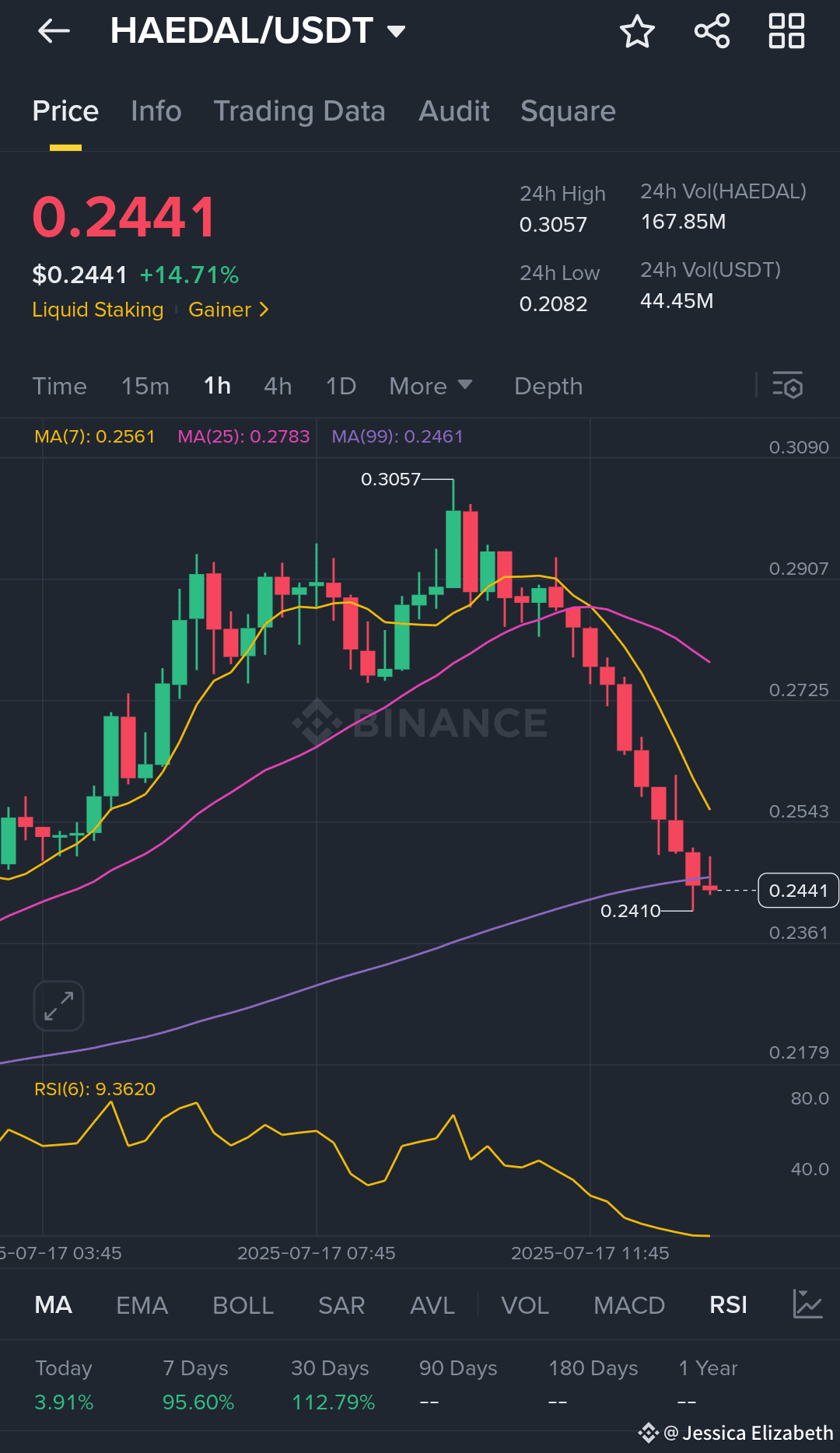The height and width of the screenshot is (1453, 840).
Task: Tap the MA(99): 0.2461 label
Action: coord(397,436)
